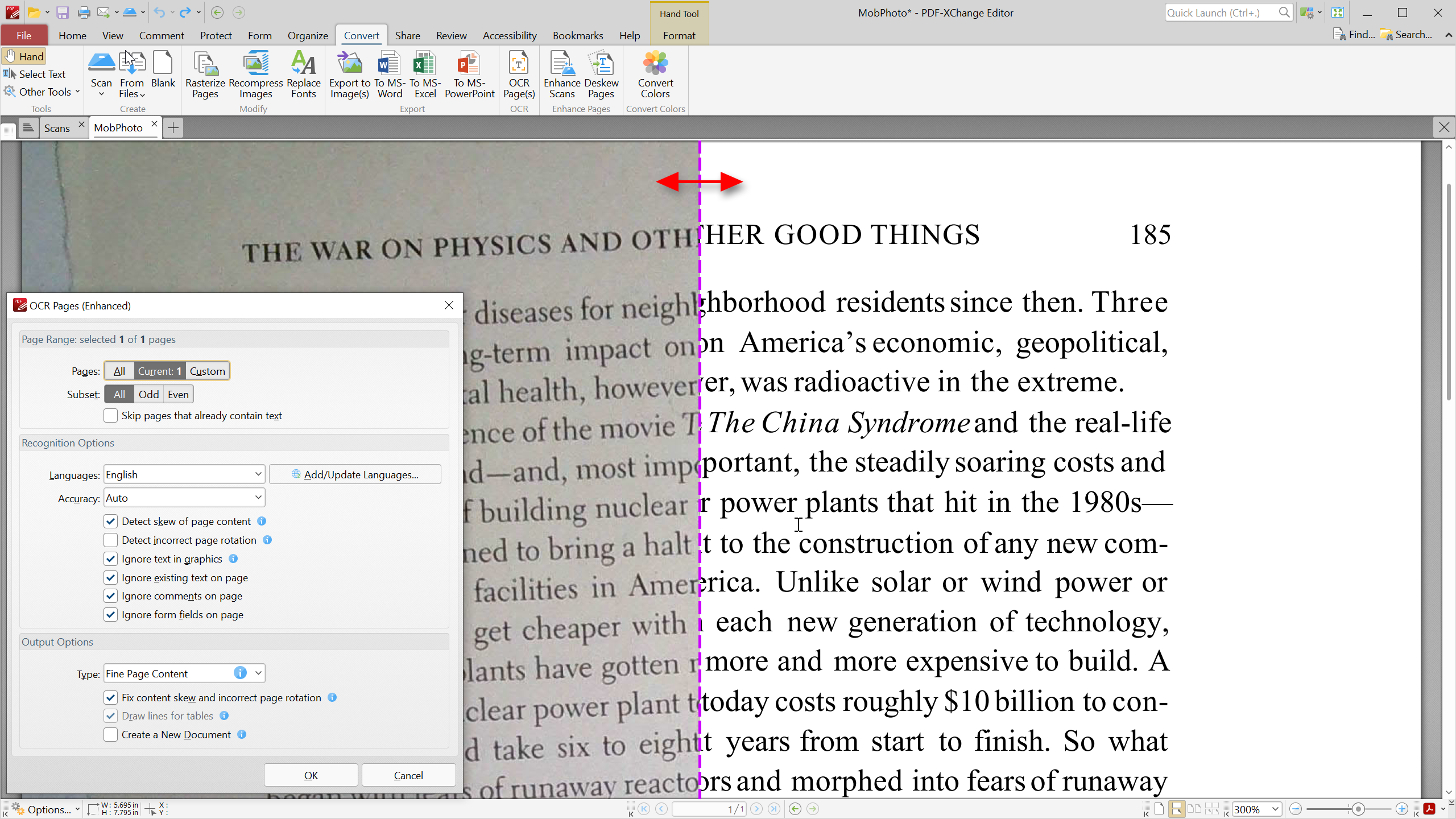Click the Add/Update Languages button

pos(355,474)
